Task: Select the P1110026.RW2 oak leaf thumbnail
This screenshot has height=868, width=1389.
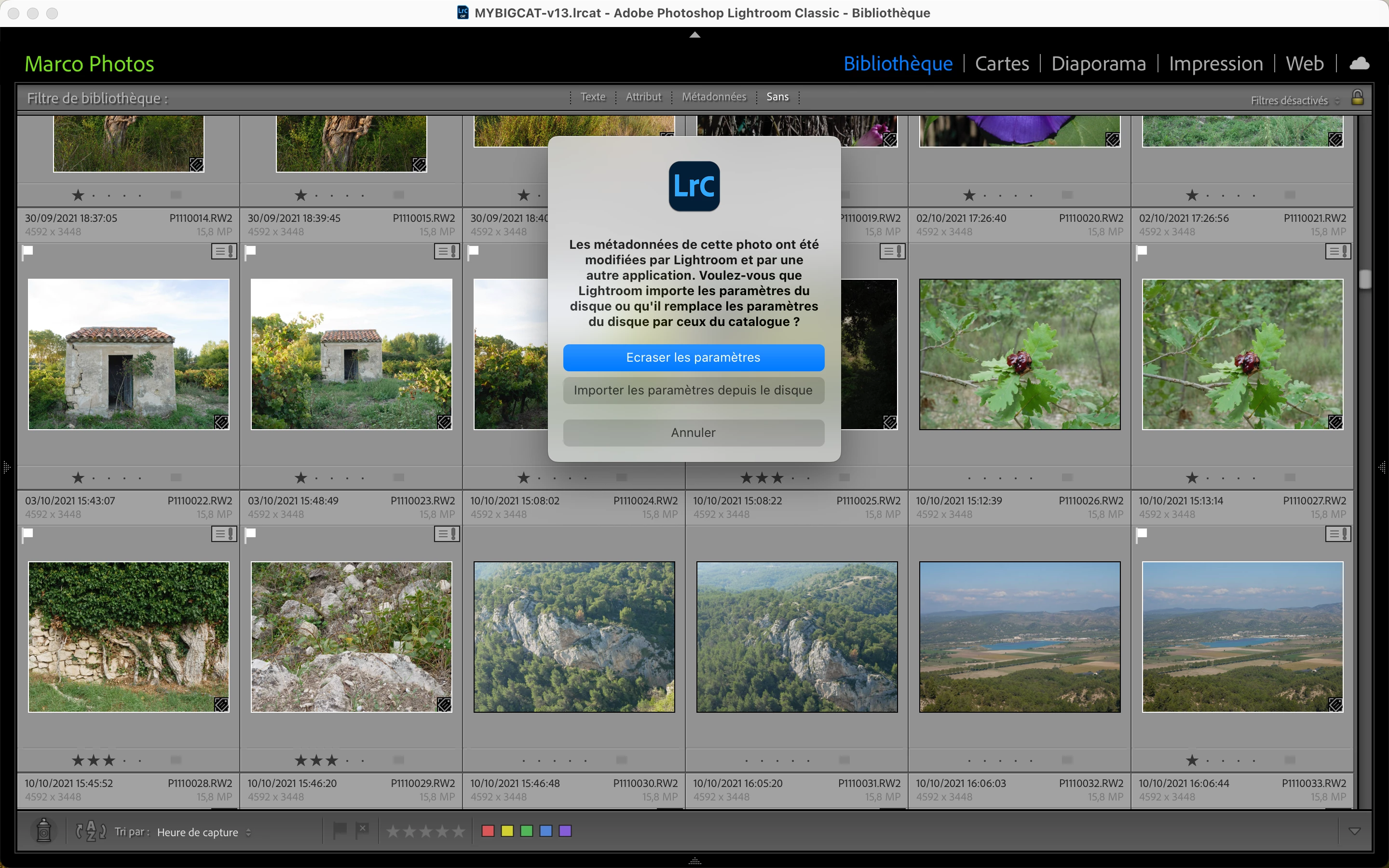Action: coord(1020,354)
